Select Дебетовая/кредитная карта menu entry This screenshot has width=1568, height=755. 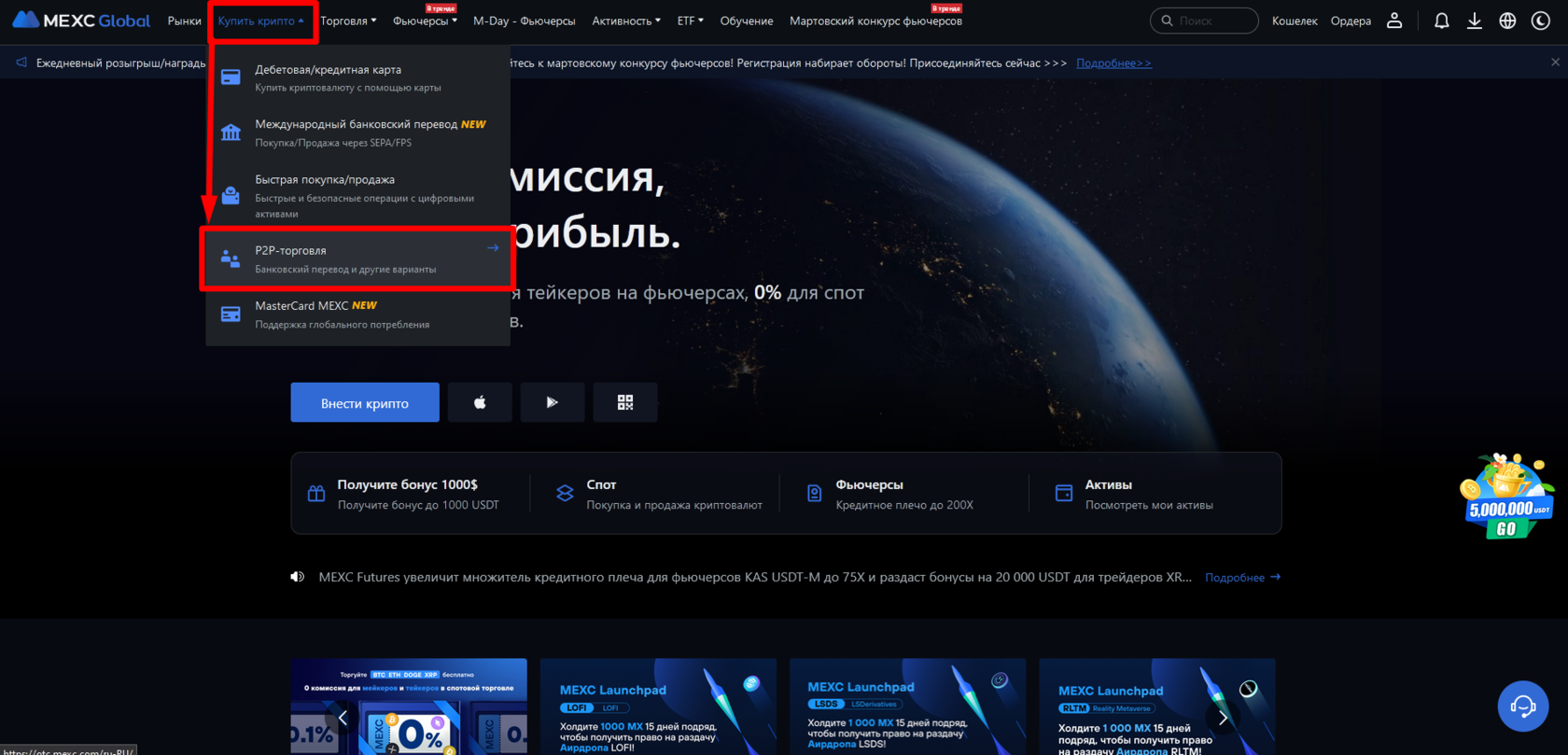click(x=358, y=77)
